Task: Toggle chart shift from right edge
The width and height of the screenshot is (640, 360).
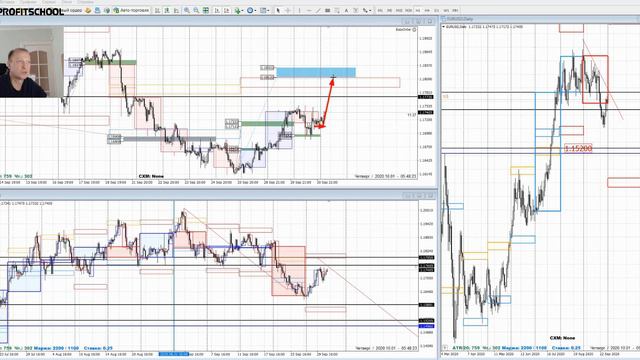Action: [227, 10]
